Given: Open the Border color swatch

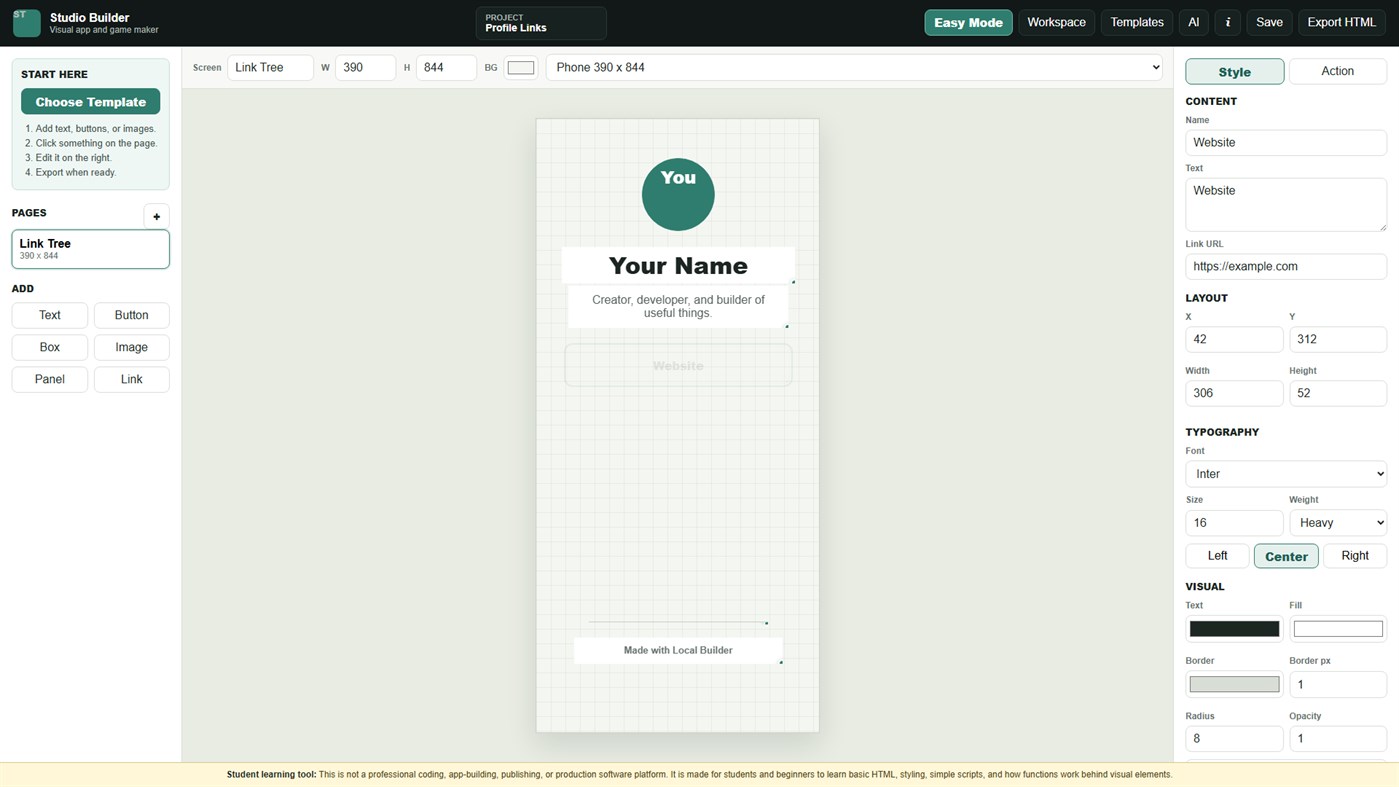Looking at the screenshot, I should [x=1234, y=684].
